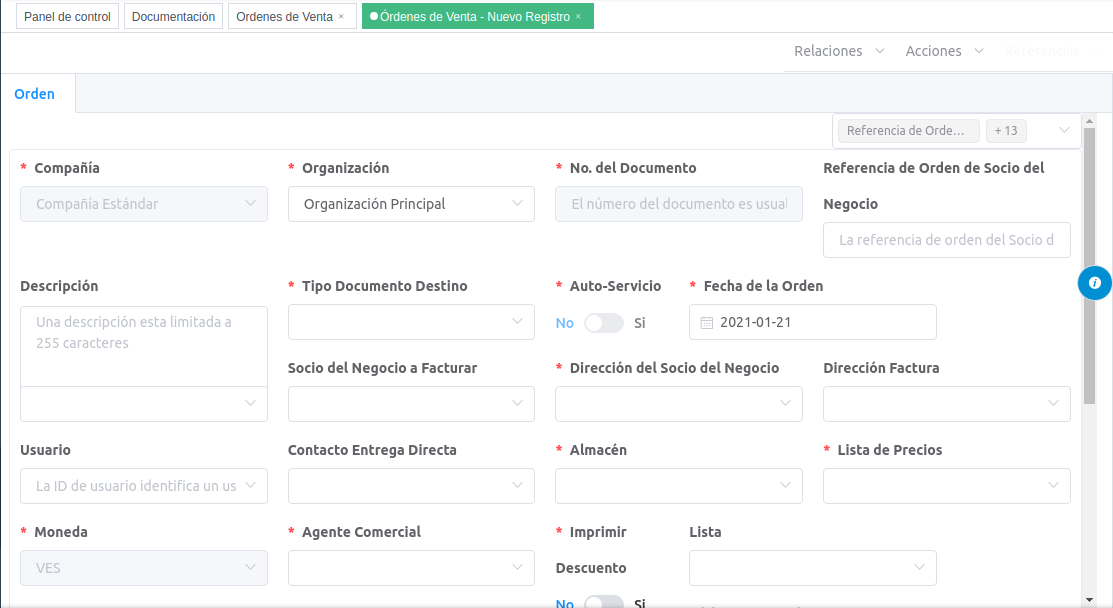1113x608 pixels.
Task: Click the Descripción text area
Action: pos(143,345)
